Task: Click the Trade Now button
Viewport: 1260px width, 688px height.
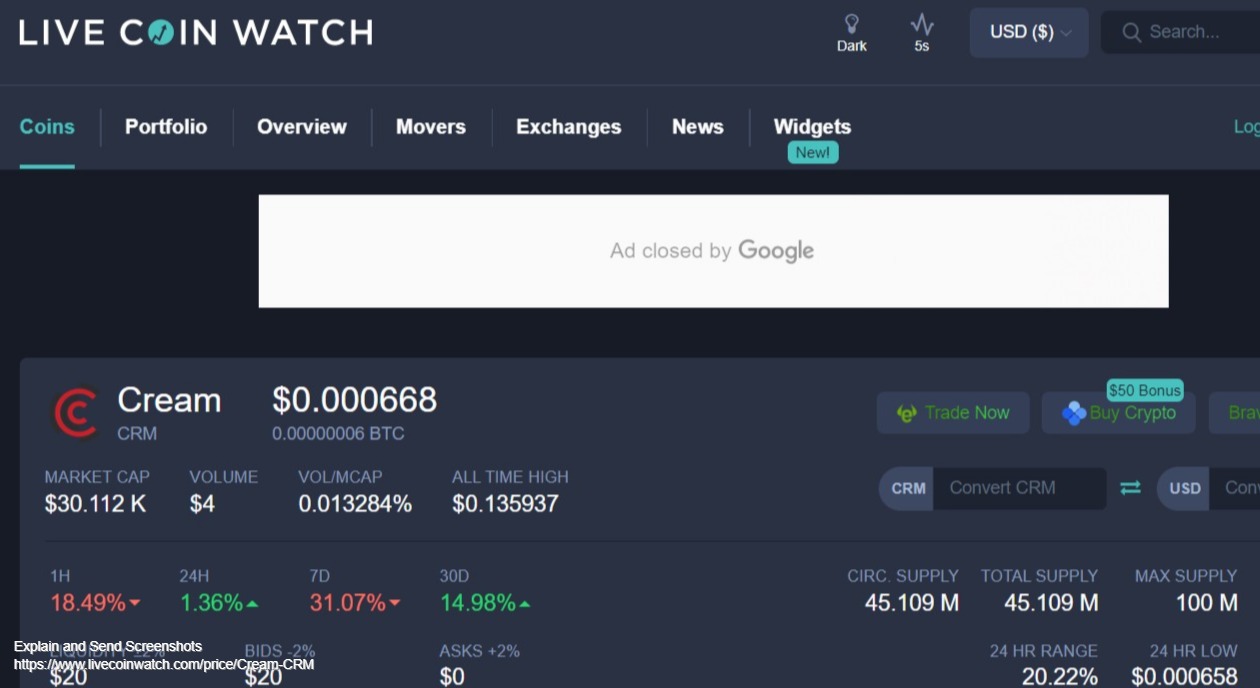Action: (x=953, y=413)
